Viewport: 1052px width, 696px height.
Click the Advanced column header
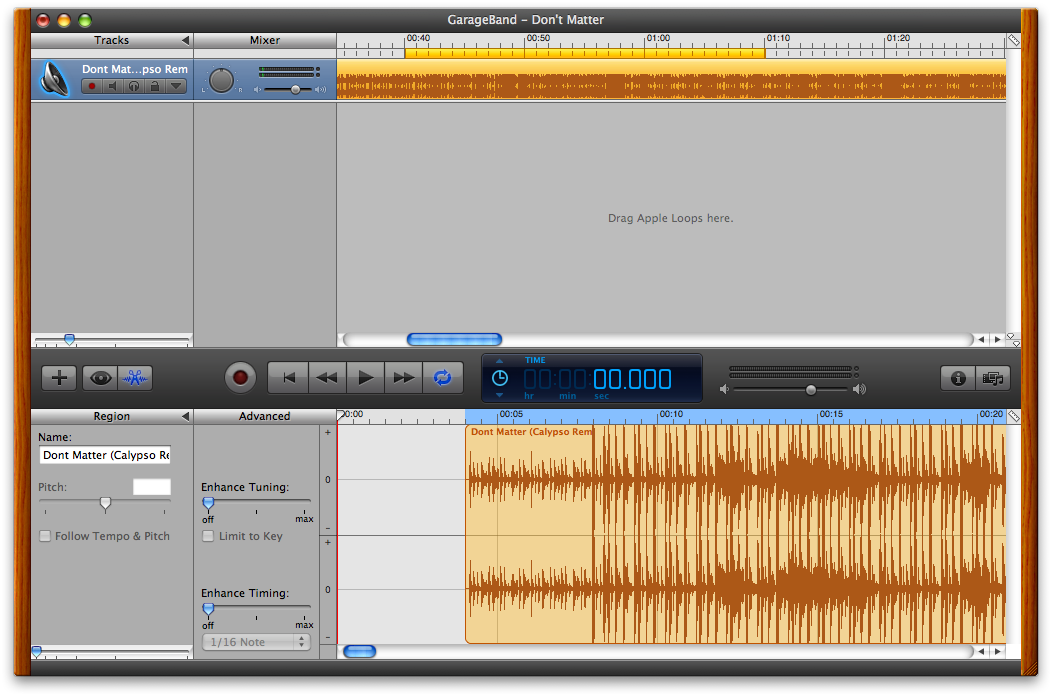click(x=265, y=416)
